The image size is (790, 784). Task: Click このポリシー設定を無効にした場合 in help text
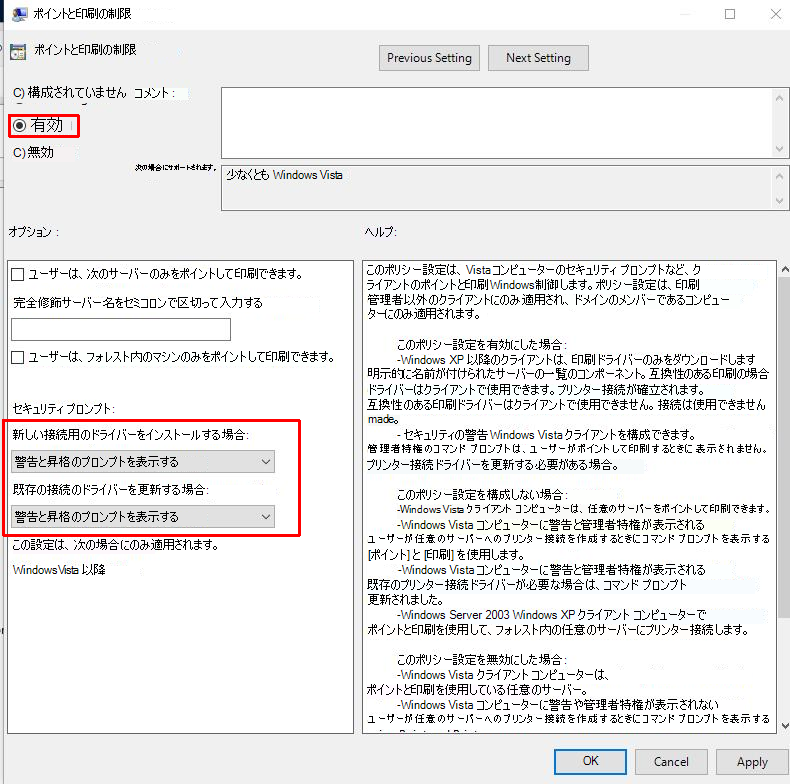click(482, 660)
